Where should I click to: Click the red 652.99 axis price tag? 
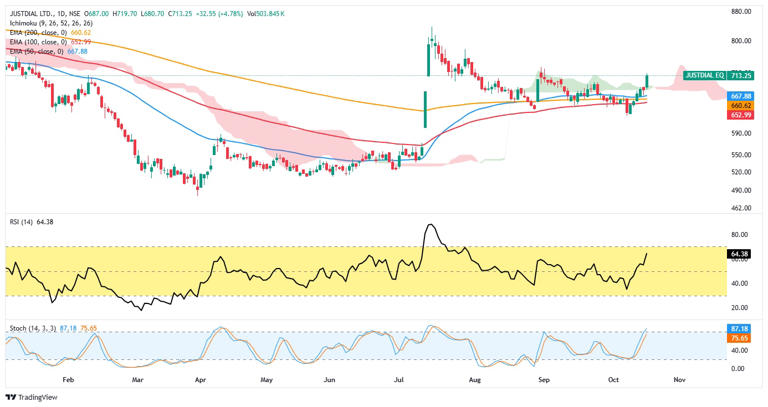pos(741,115)
